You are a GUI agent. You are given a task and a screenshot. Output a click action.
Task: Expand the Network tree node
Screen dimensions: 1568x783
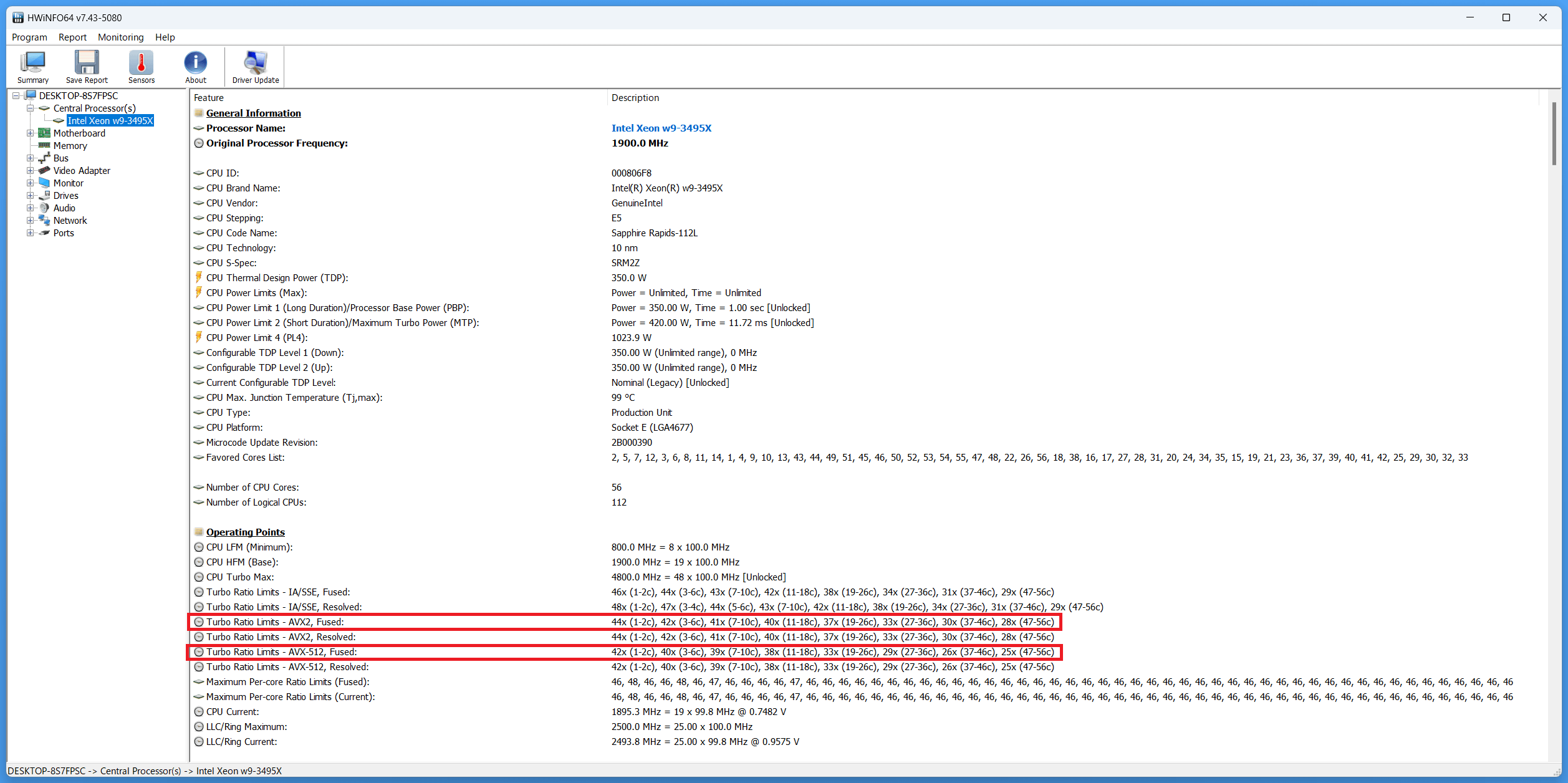pyautogui.click(x=30, y=220)
